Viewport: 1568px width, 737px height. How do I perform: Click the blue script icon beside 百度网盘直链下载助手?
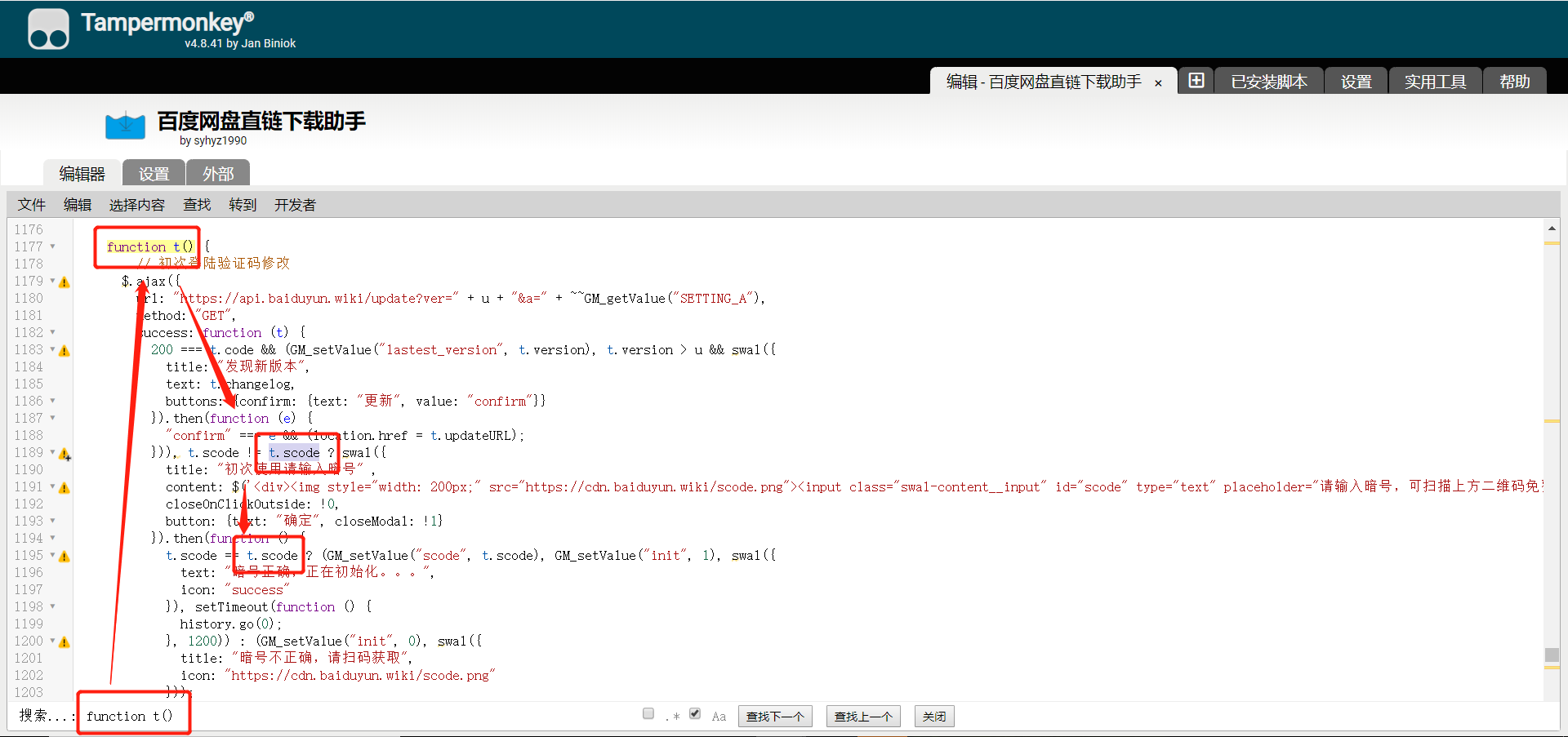[x=125, y=126]
